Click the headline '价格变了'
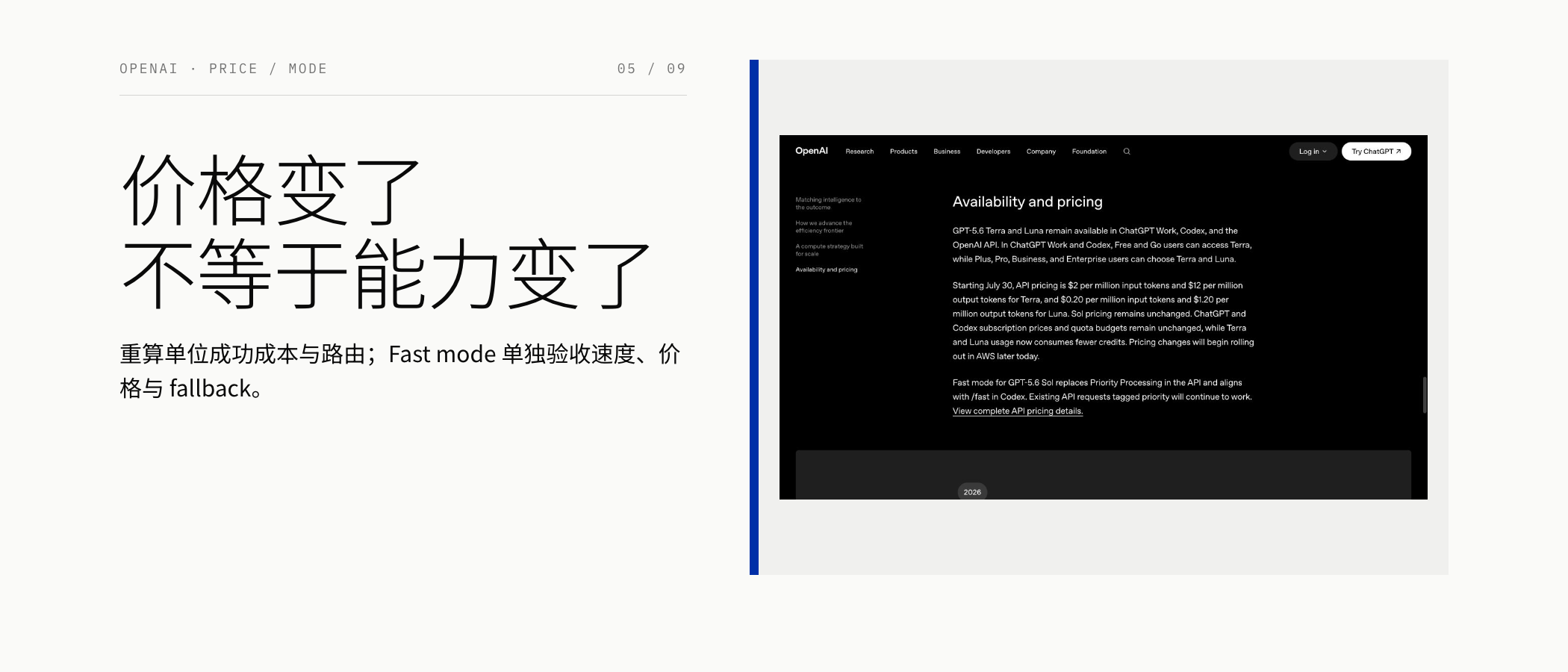The height and width of the screenshot is (672, 1568). pos(271,190)
